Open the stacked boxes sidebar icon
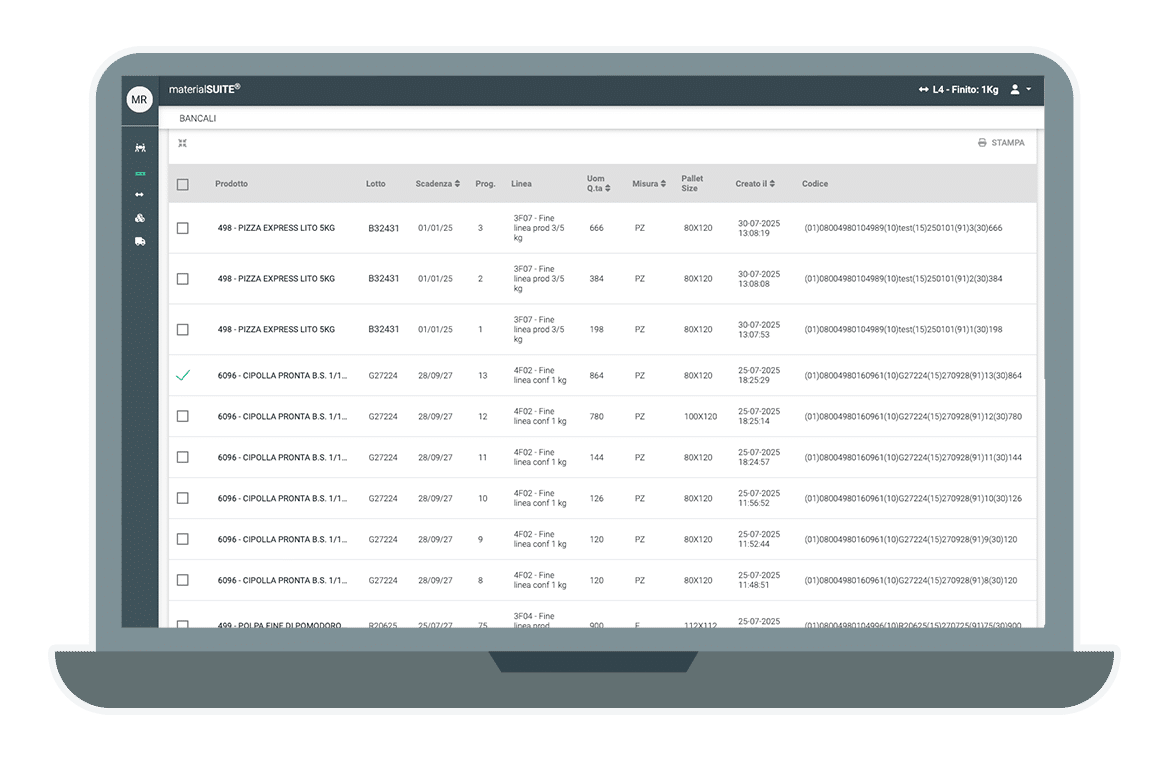This screenshot has height=766, width=1170. coord(140,218)
